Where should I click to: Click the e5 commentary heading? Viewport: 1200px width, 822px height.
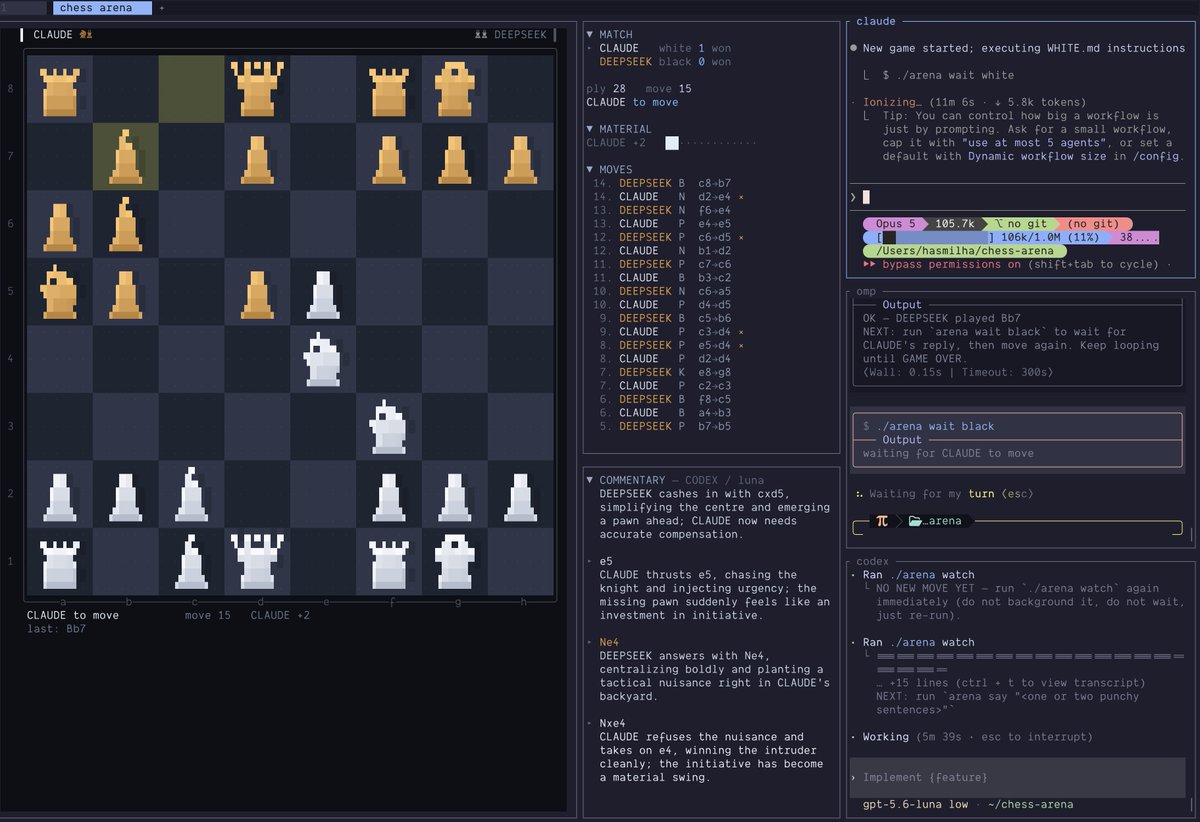tap(606, 561)
